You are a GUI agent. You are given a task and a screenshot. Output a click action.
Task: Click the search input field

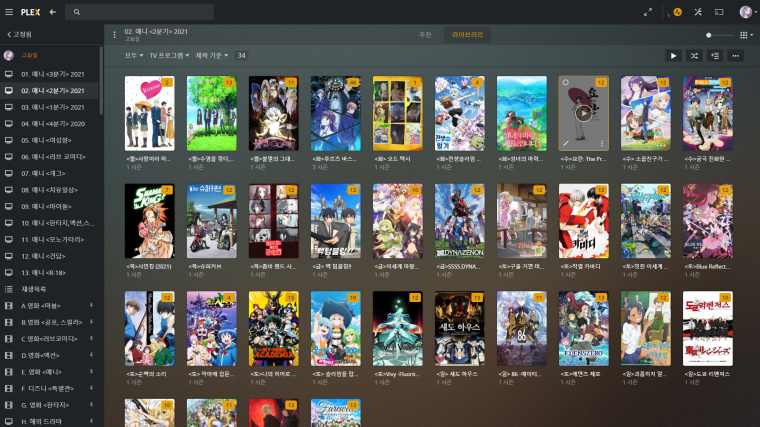tap(140, 12)
